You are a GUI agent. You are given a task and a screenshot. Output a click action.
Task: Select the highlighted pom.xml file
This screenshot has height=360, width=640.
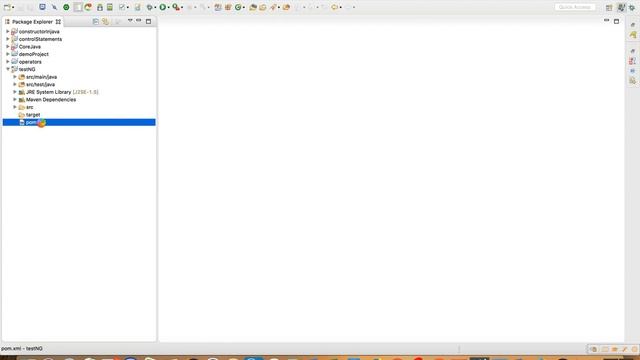tap(79, 122)
